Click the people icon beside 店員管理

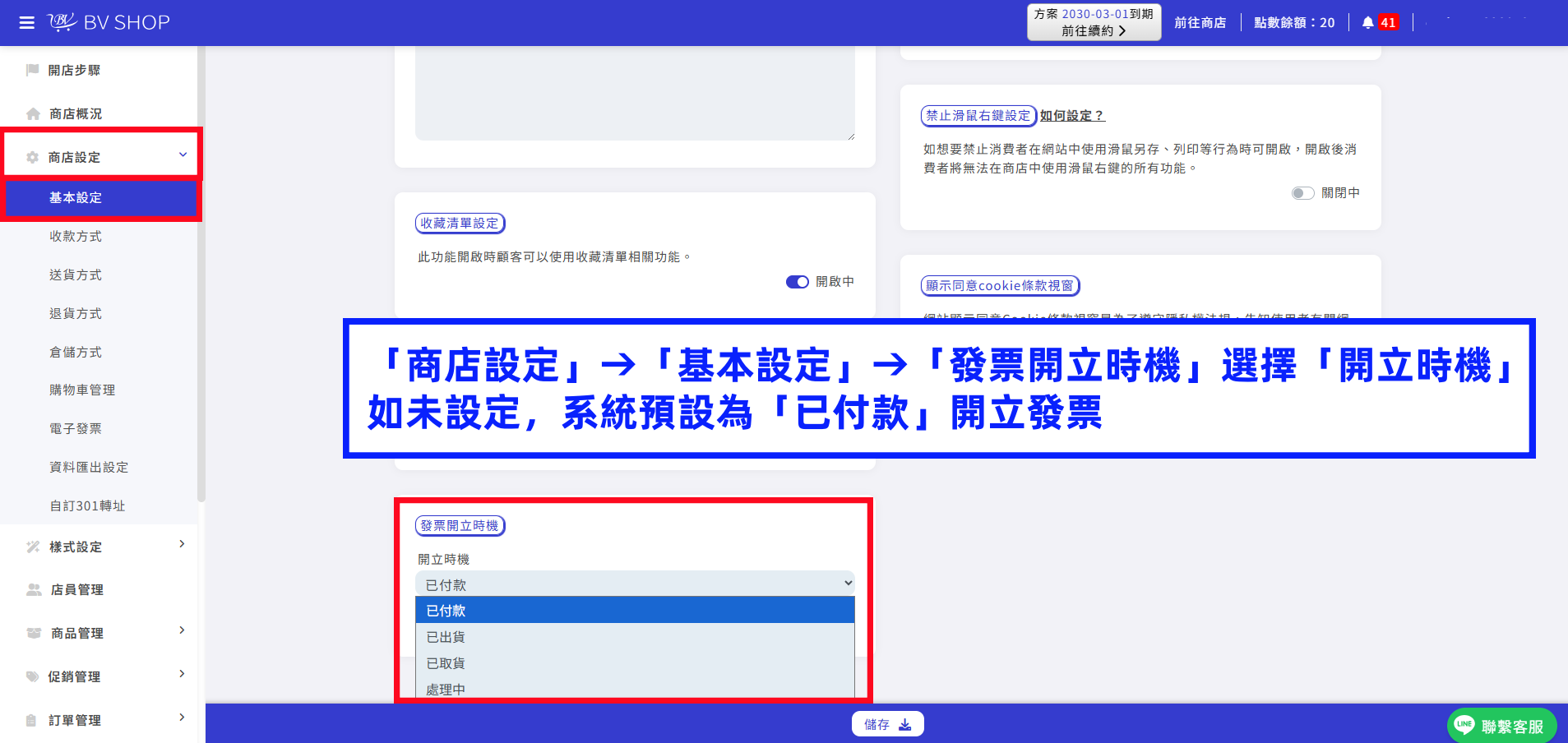(x=34, y=589)
